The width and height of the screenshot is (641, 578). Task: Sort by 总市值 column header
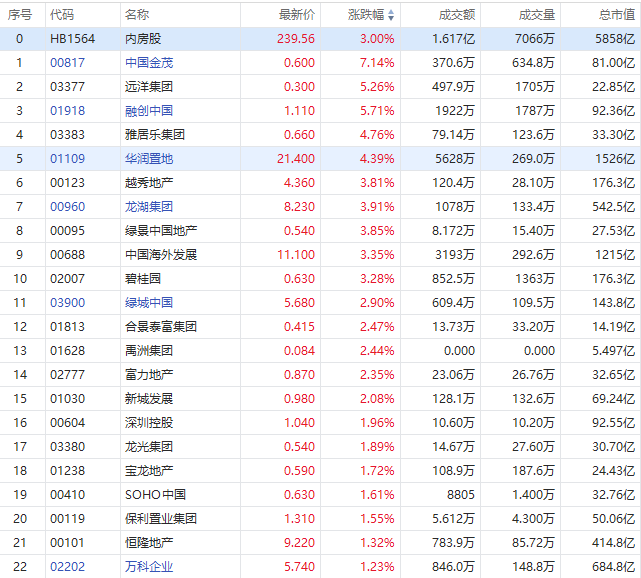tap(617, 15)
